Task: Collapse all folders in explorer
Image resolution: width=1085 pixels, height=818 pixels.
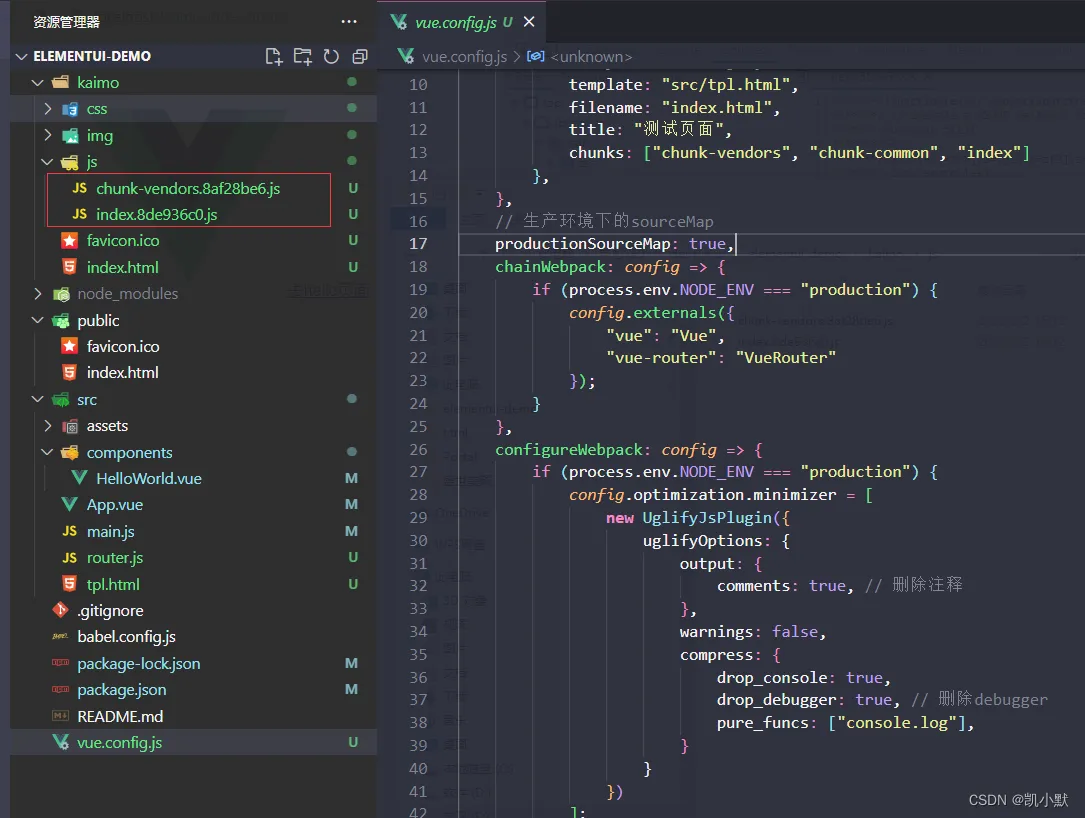Action: 360,57
